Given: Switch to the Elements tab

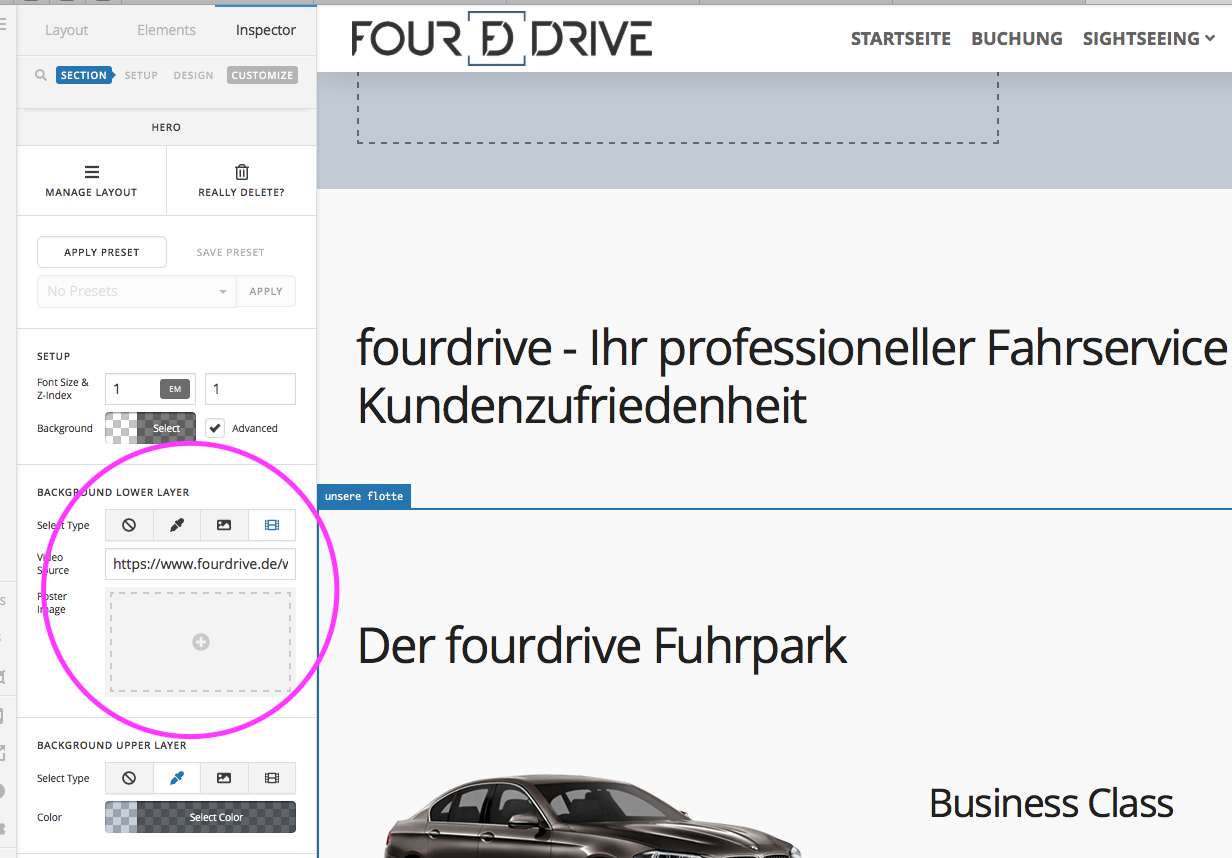Looking at the screenshot, I should [166, 30].
